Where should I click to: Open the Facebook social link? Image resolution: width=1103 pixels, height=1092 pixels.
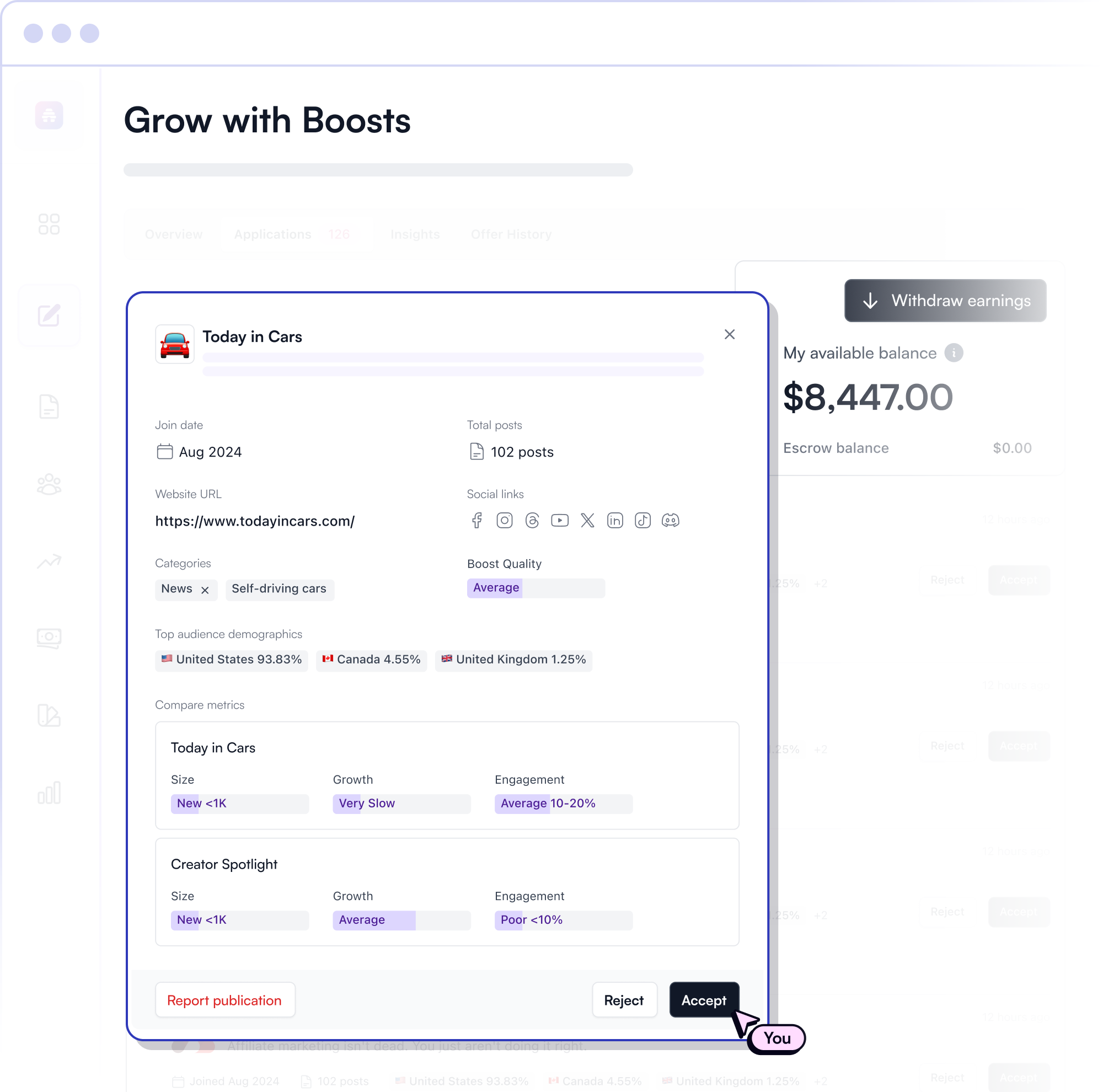(476, 520)
